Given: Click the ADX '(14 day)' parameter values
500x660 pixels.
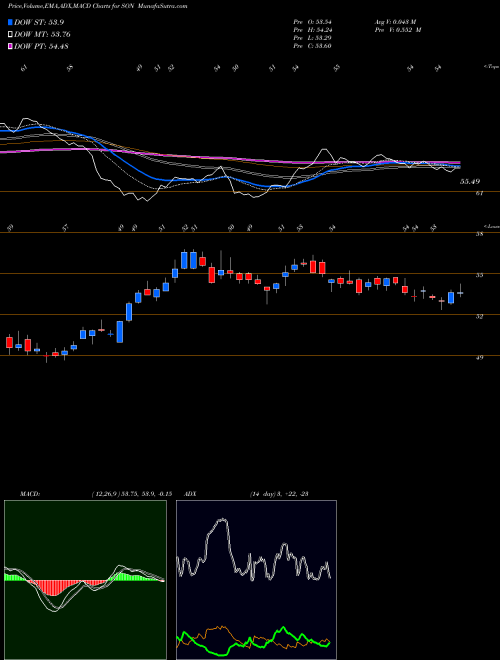Looking at the screenshot, I should (279, 494).
